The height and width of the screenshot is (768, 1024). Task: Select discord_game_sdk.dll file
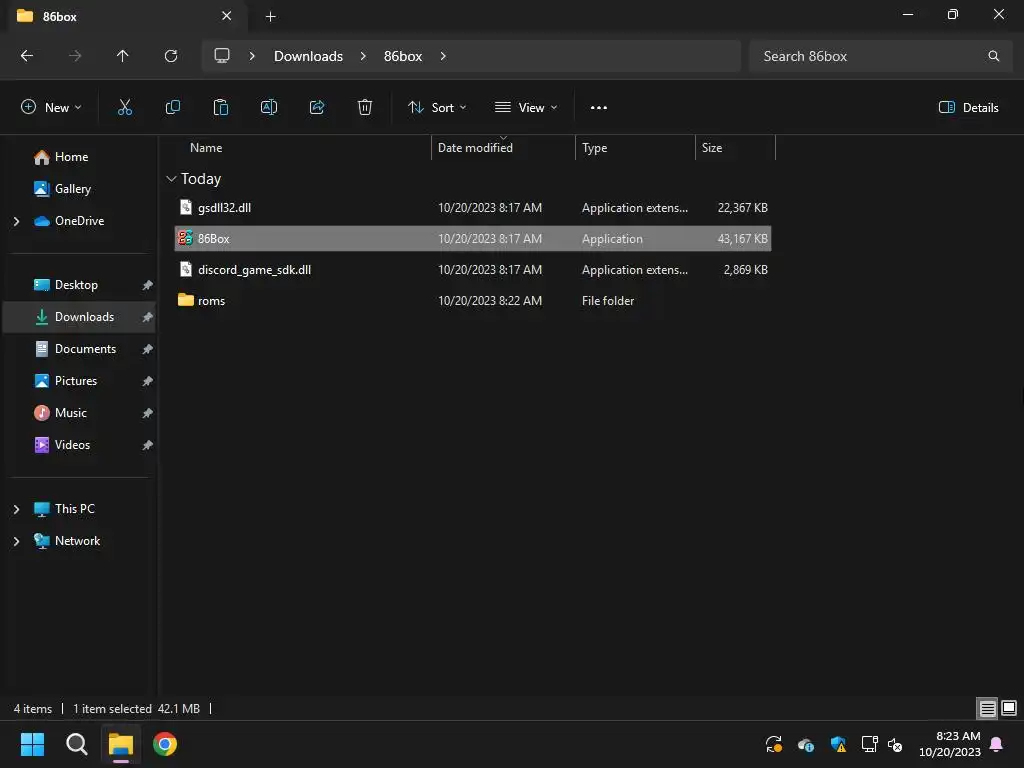coord(473,270)
